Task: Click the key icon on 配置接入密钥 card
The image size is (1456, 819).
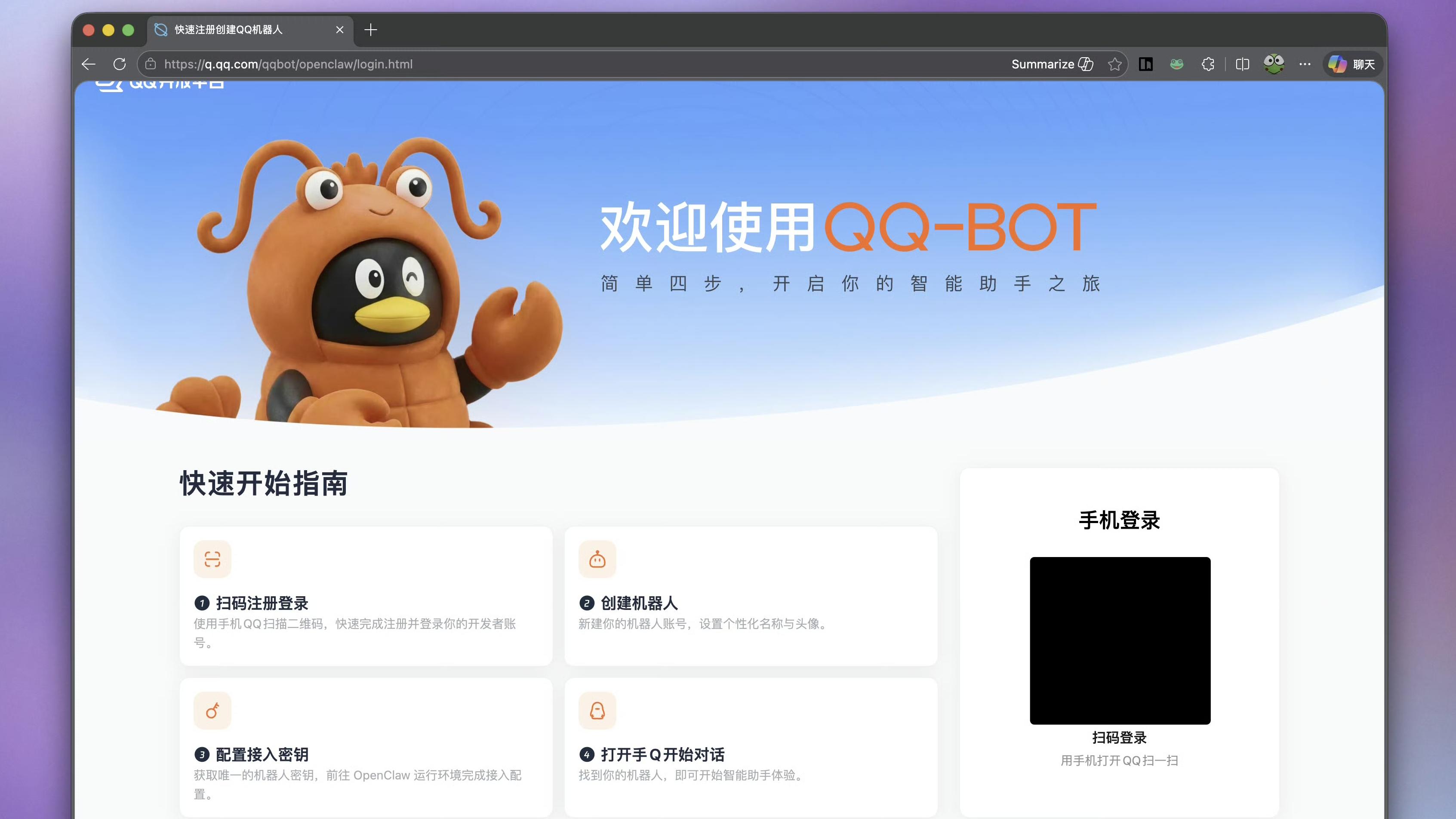Action: point(212,711)
